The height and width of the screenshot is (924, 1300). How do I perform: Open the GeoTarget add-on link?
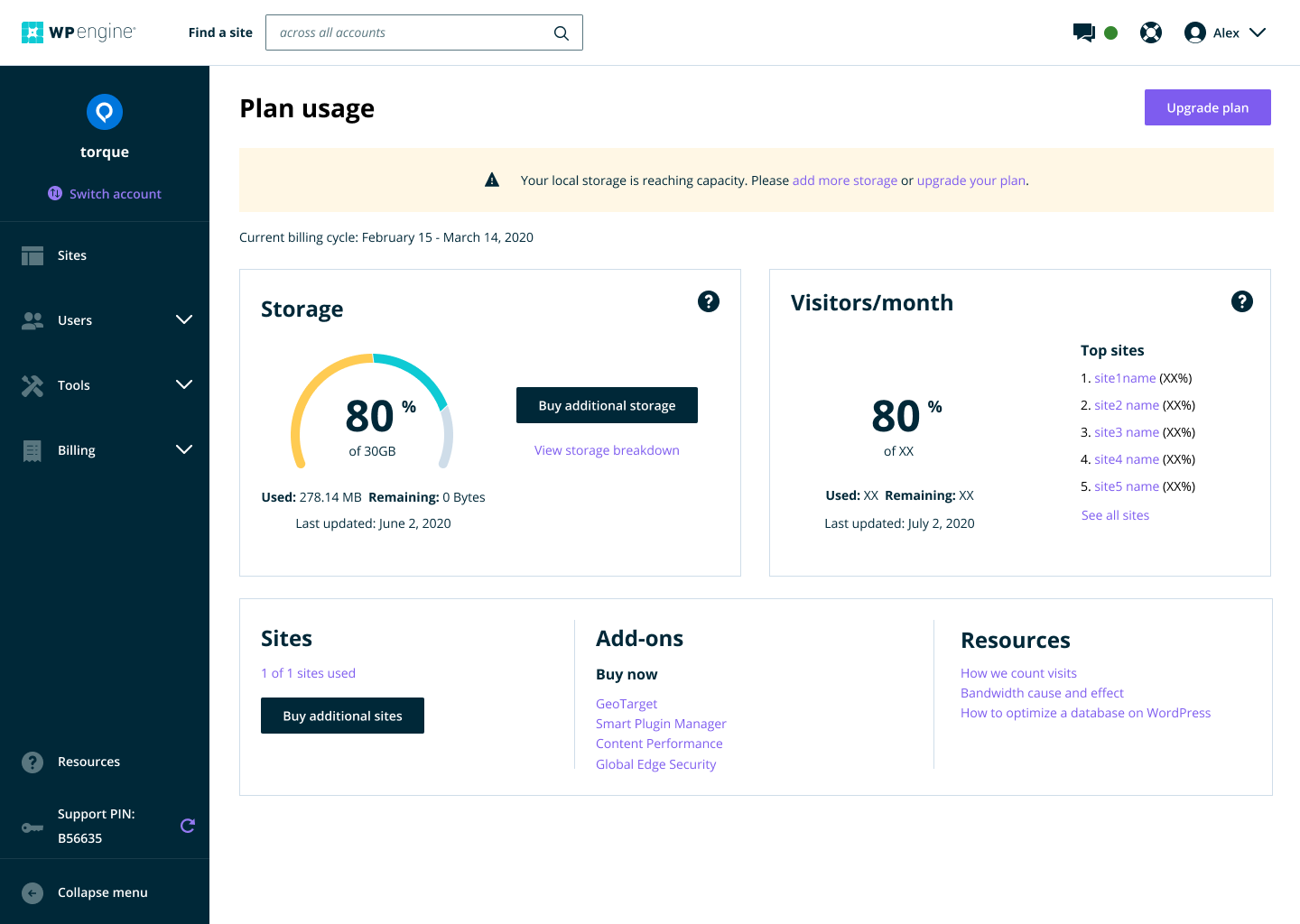click(x=627, y=704)
